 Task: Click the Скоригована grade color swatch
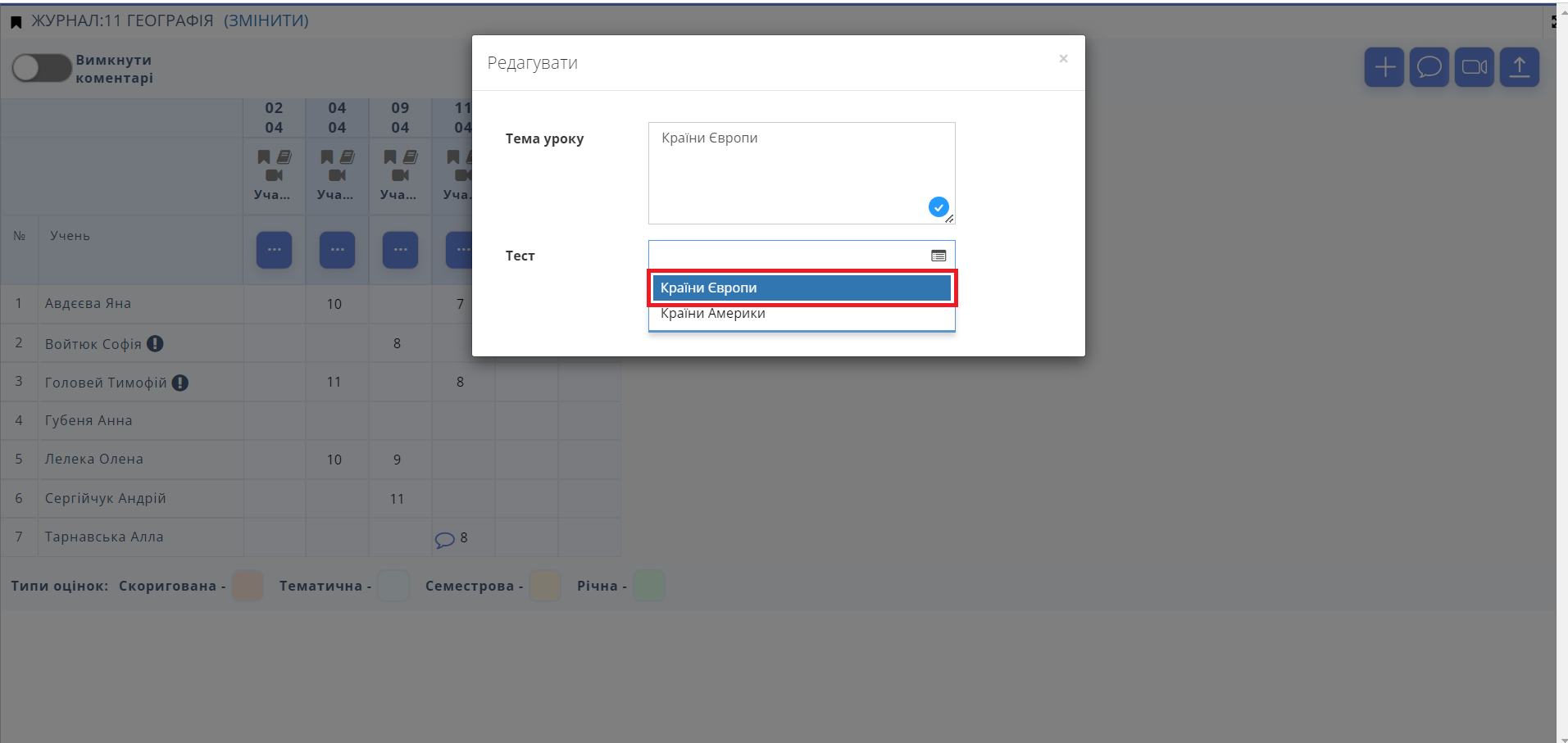(x=248, y=586)
